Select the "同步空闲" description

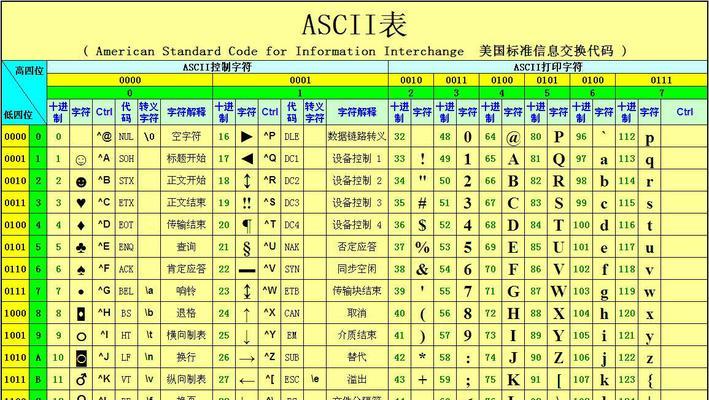pyautogui.click(x=357, y=269)
